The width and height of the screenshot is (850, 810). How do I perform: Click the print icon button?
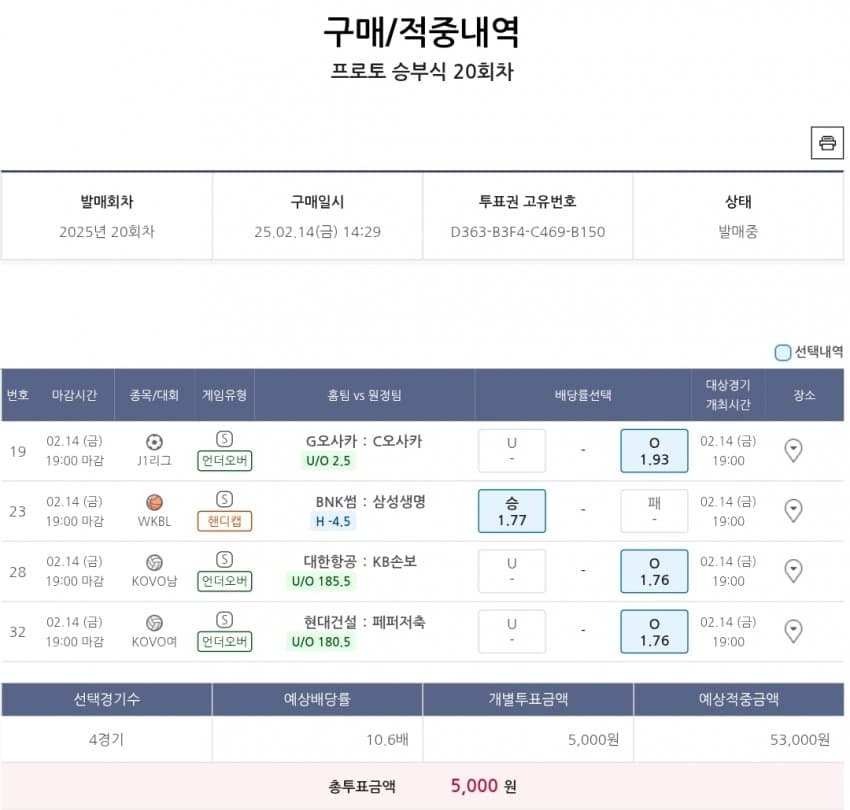pos(827,143)
